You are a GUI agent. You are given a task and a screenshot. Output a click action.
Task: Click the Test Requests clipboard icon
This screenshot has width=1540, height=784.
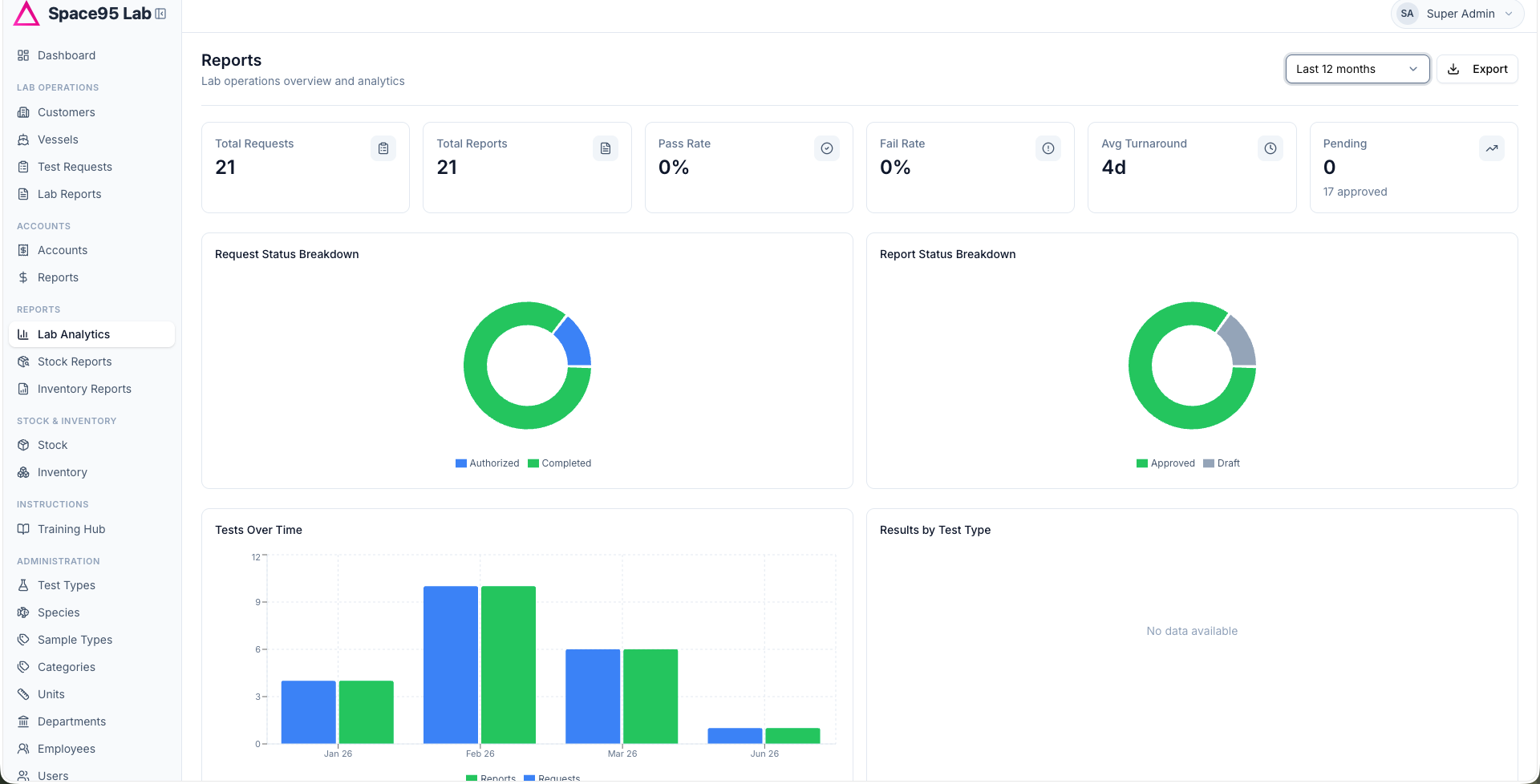point(23,167)
